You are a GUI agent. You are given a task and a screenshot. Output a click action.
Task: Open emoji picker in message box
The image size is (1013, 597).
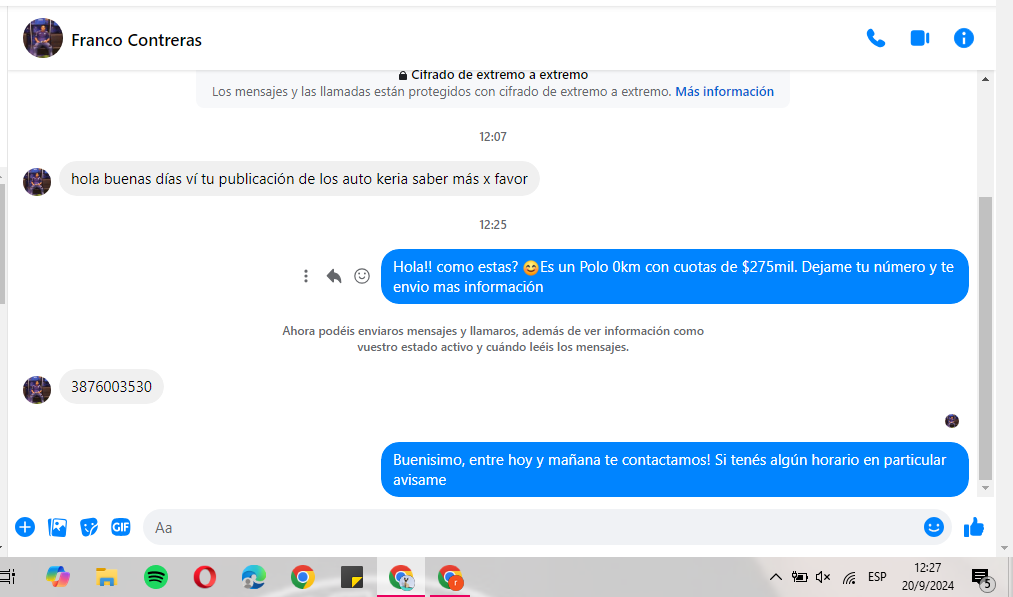934,527
